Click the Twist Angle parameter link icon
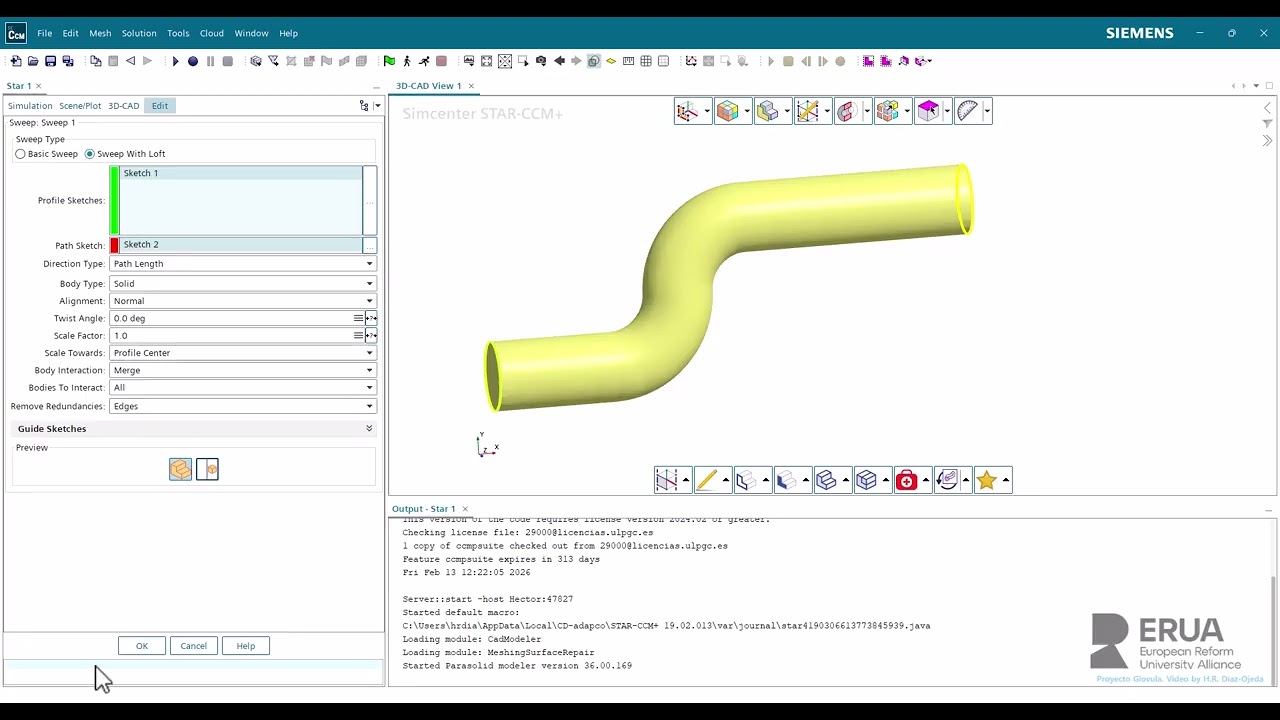 [371, 318]
